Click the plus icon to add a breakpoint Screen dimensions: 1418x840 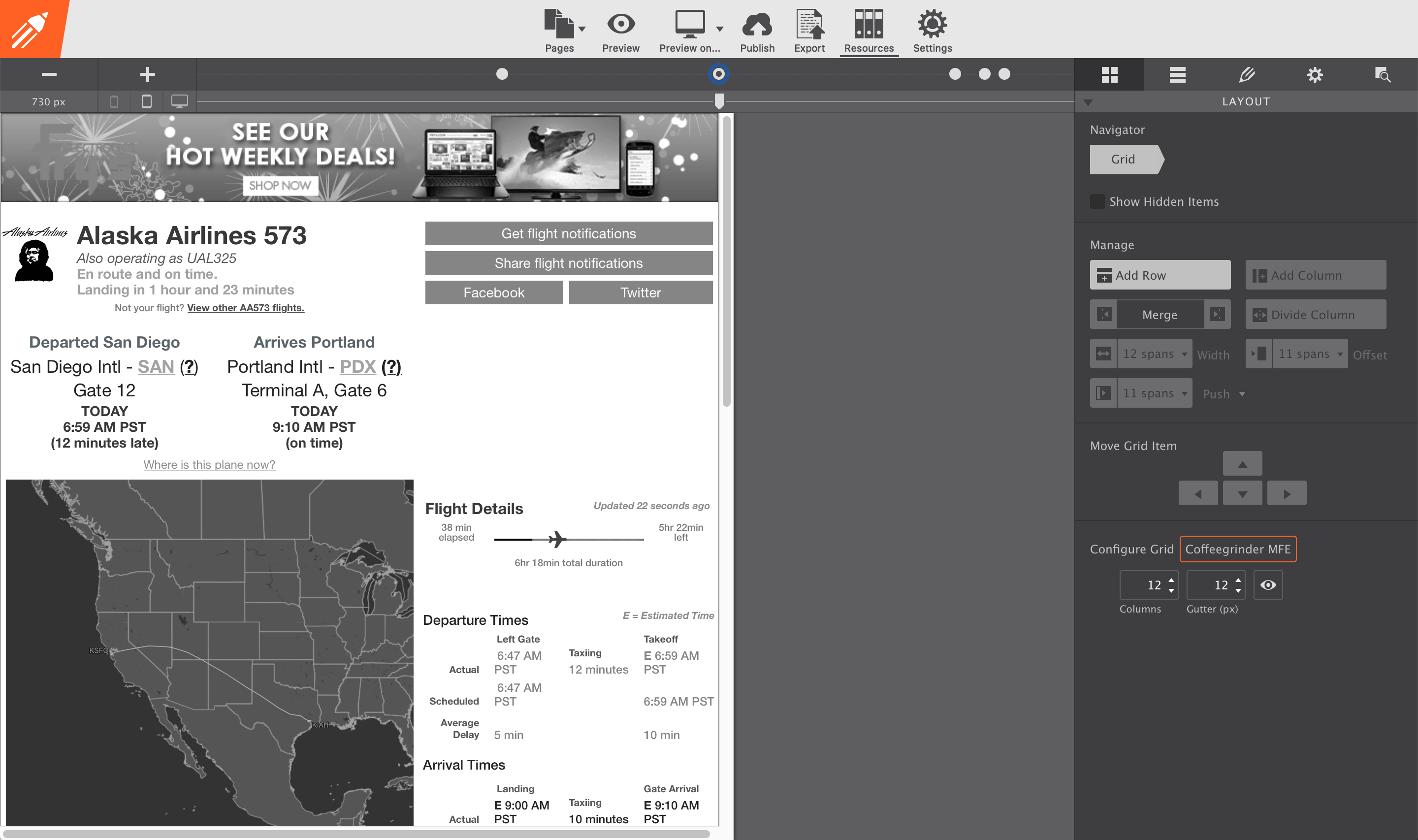coord(147,74)
